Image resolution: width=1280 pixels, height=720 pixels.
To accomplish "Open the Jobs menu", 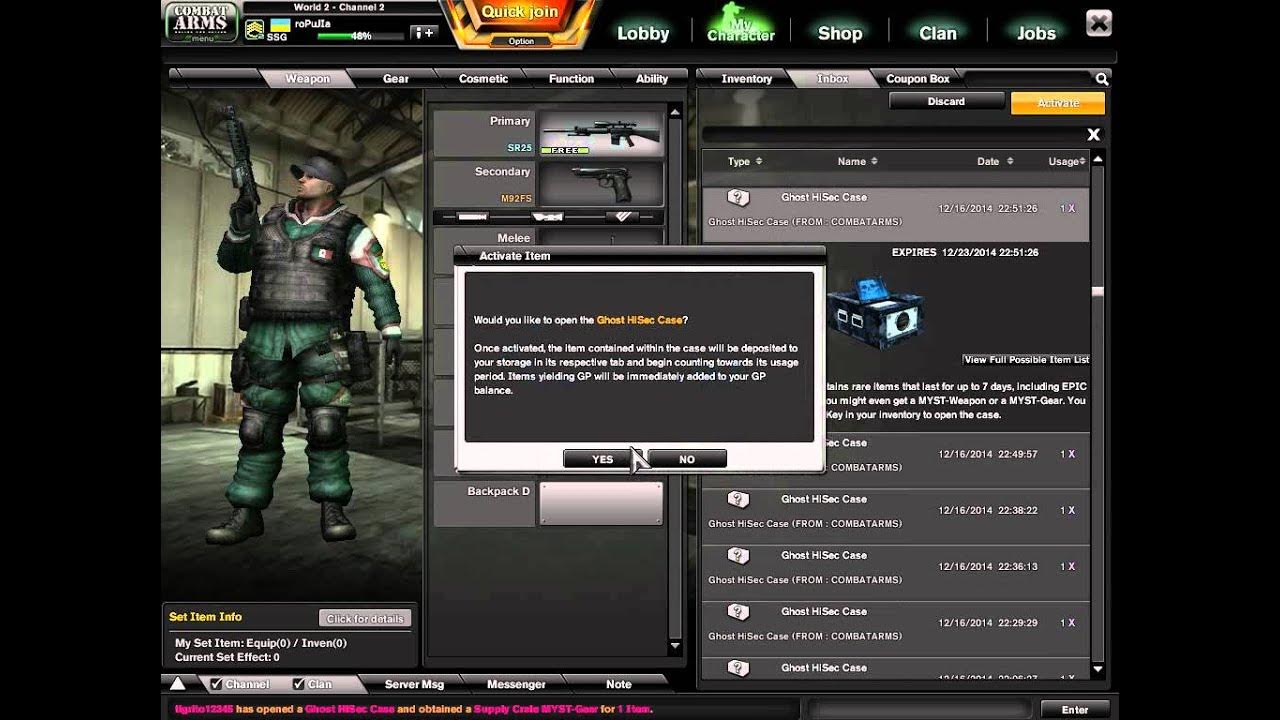I will 1036,33.
